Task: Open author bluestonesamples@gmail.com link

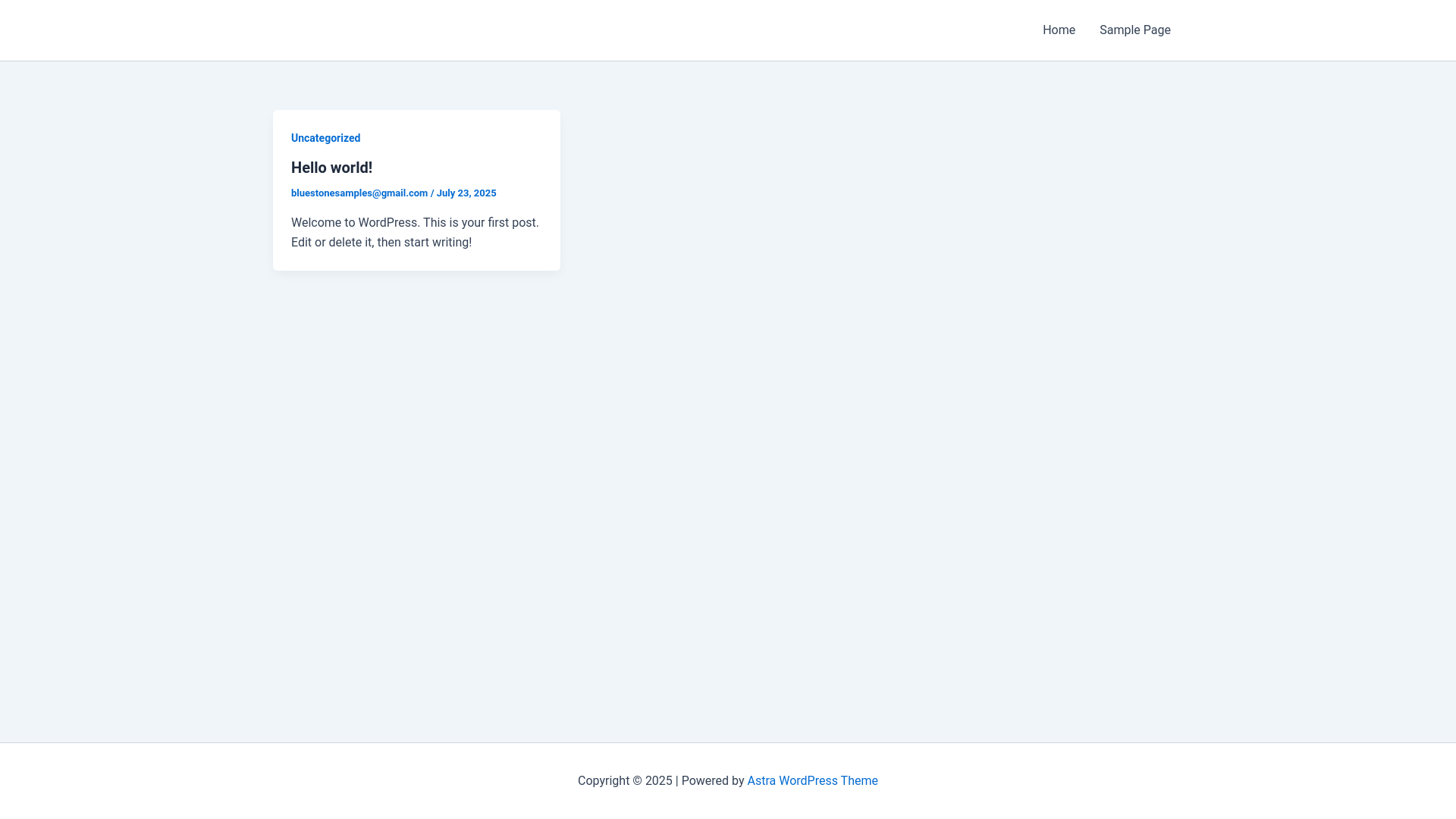Action: [x=359, y=193]
